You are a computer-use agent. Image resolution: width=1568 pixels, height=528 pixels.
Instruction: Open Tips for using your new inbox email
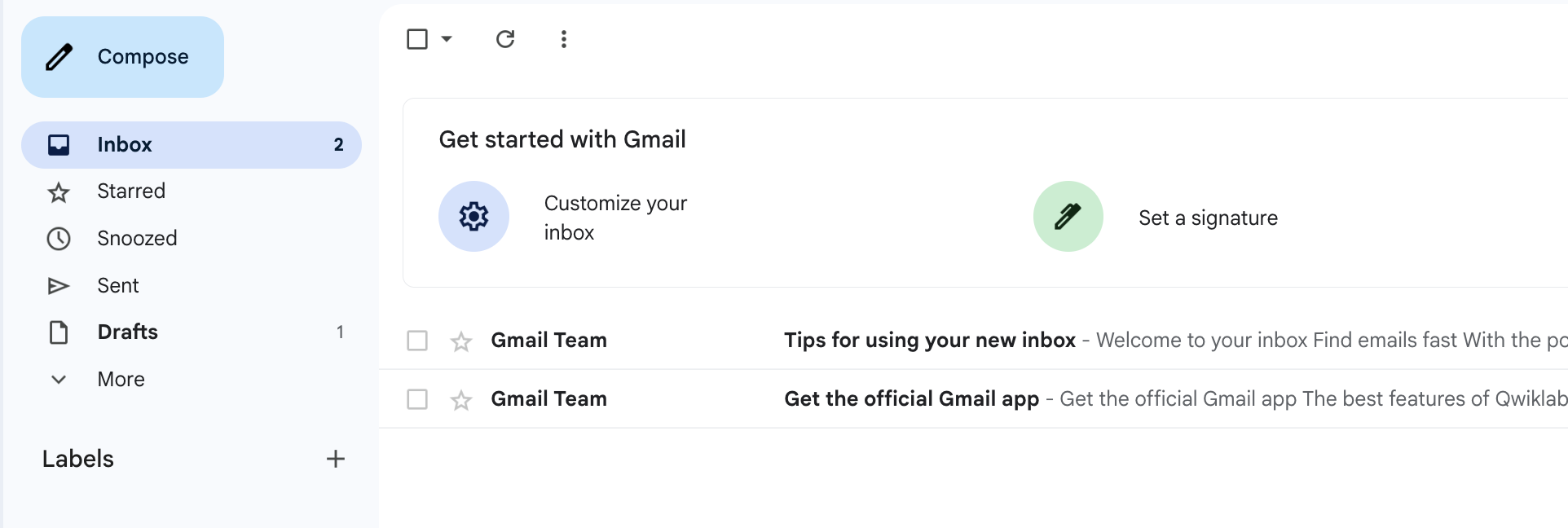pyautogui.click(x=974, y=341)
